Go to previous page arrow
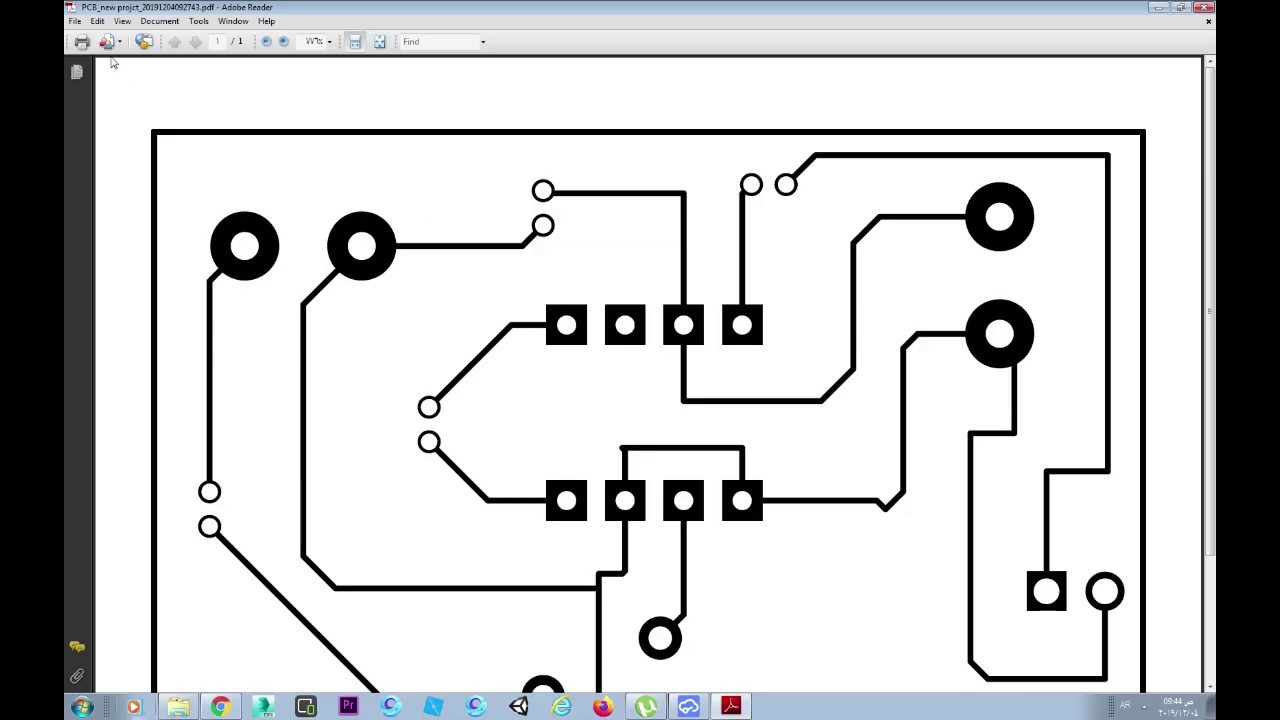This screenshot has height=720, width=1280. click(x=175, y=42)
